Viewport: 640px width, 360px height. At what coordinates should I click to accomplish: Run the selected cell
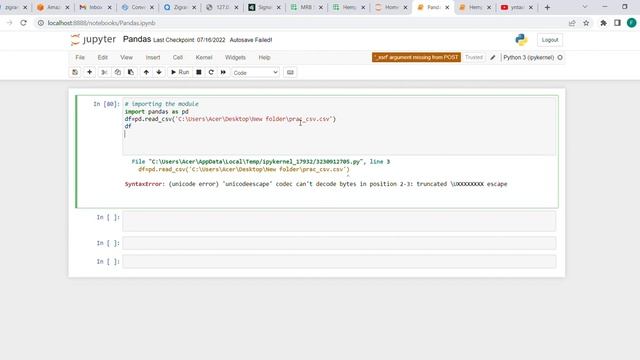click(180, 72)
